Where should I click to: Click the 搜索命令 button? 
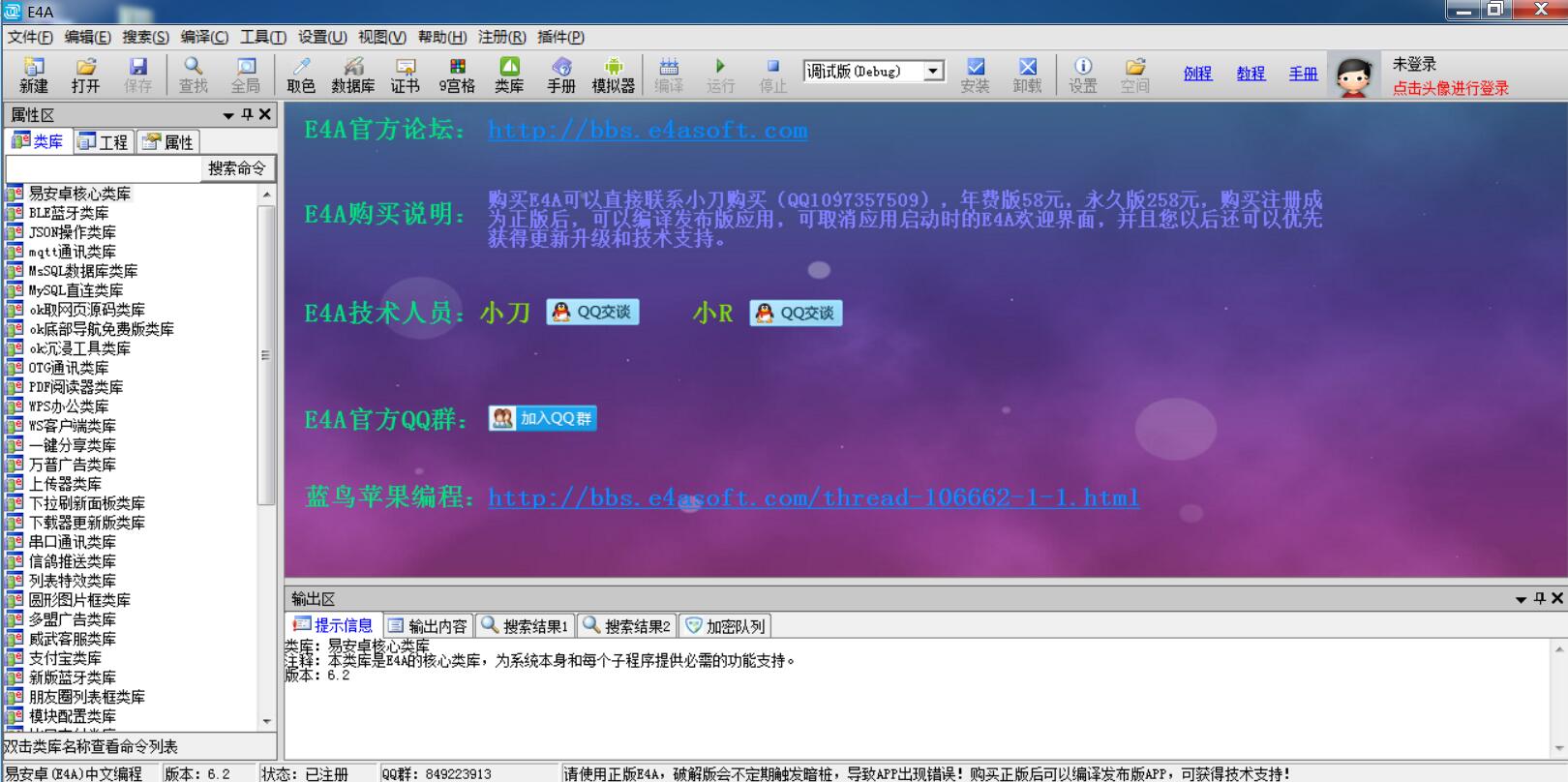(x=237, y=168)
